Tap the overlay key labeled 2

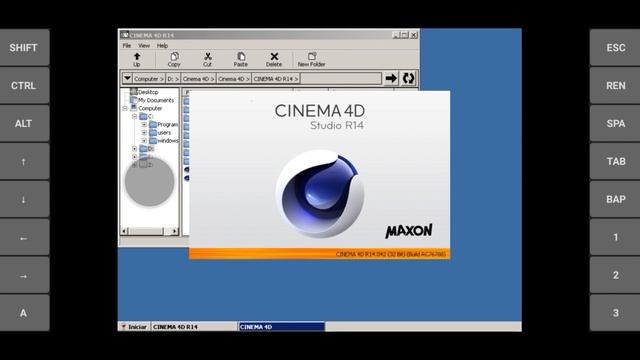coord(615,275)
